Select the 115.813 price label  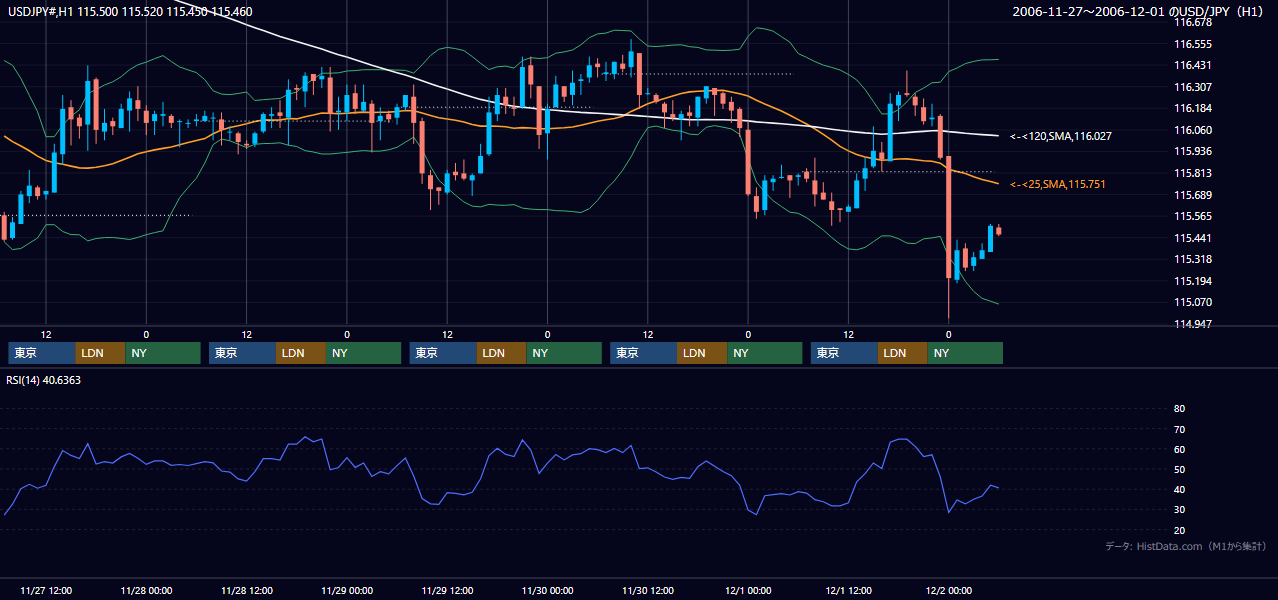(x=1193, y=173)
